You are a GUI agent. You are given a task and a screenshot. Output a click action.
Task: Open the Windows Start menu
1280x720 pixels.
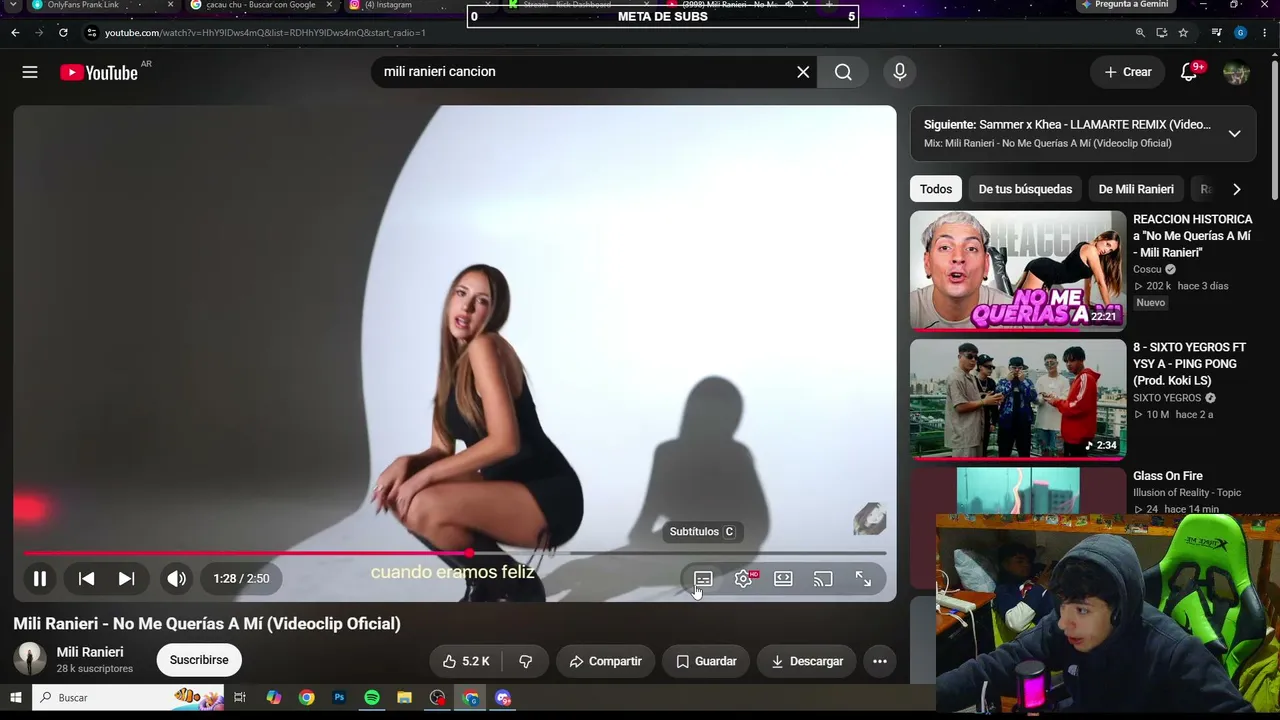click(x=16, y=697)
